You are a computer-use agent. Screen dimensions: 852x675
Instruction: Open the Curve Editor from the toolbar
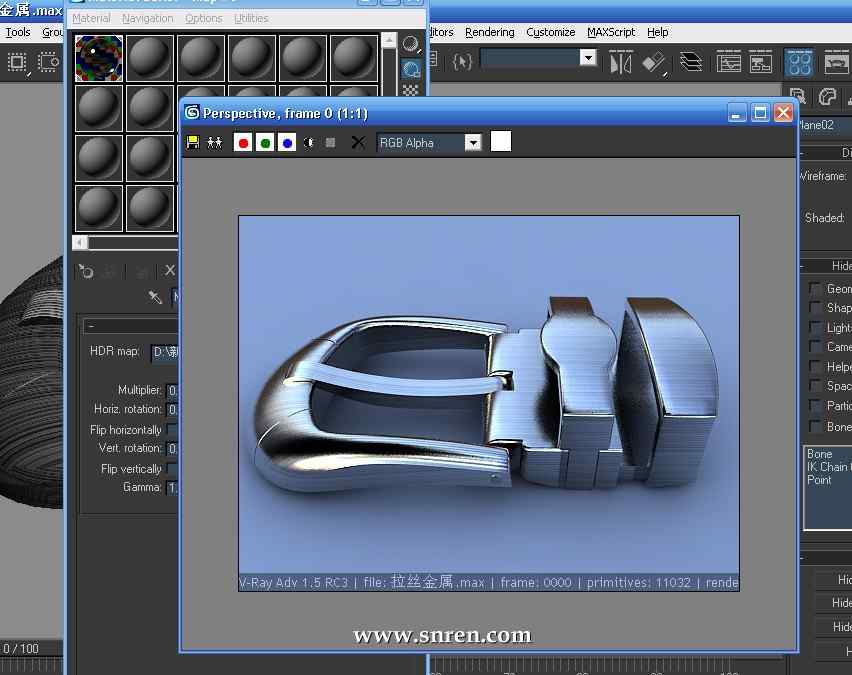coord(729,63)
